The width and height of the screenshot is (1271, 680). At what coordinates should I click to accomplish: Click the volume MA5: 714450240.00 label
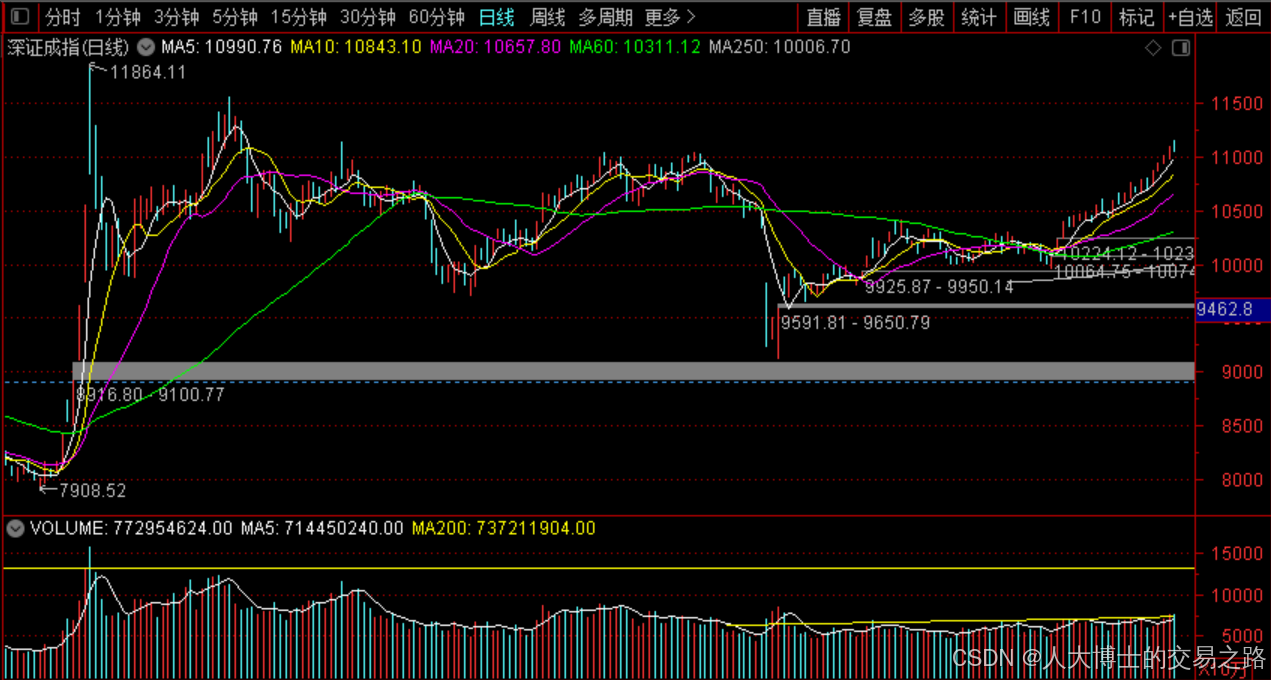click(x=322, y=528)
